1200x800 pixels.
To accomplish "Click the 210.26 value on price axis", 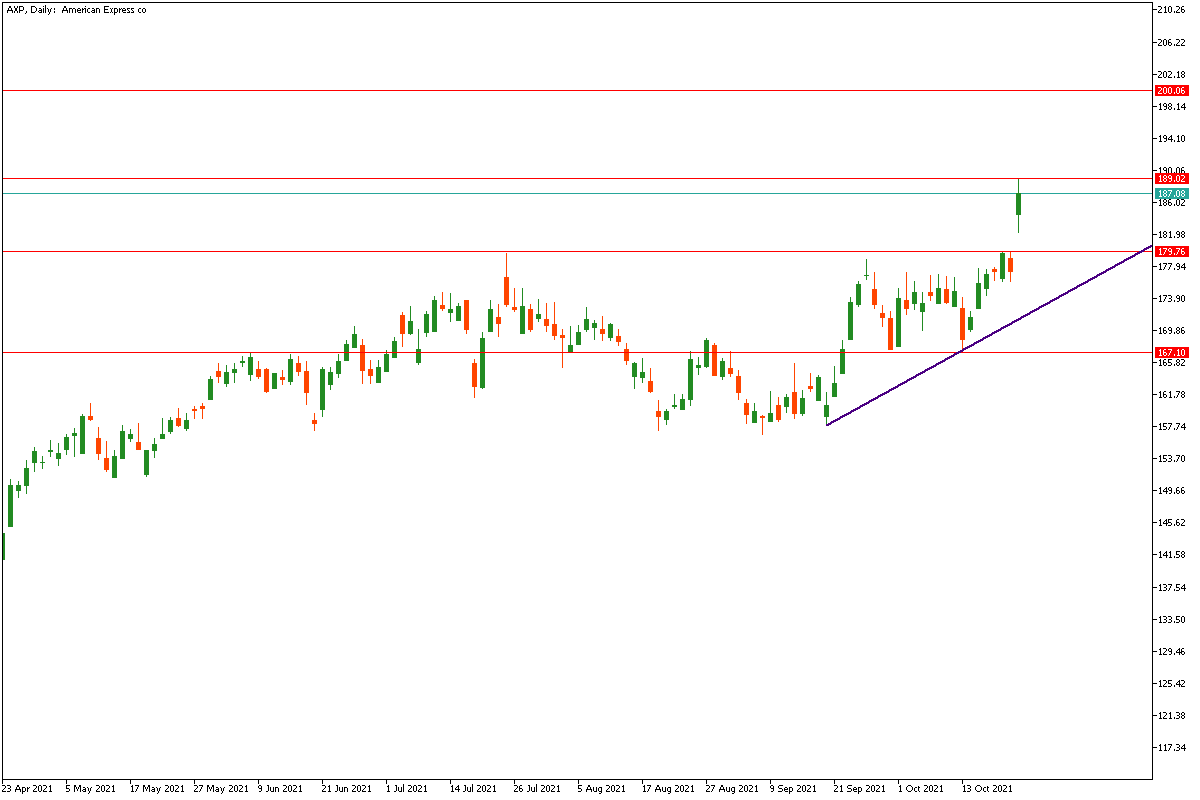I will tap(1172, 10).
